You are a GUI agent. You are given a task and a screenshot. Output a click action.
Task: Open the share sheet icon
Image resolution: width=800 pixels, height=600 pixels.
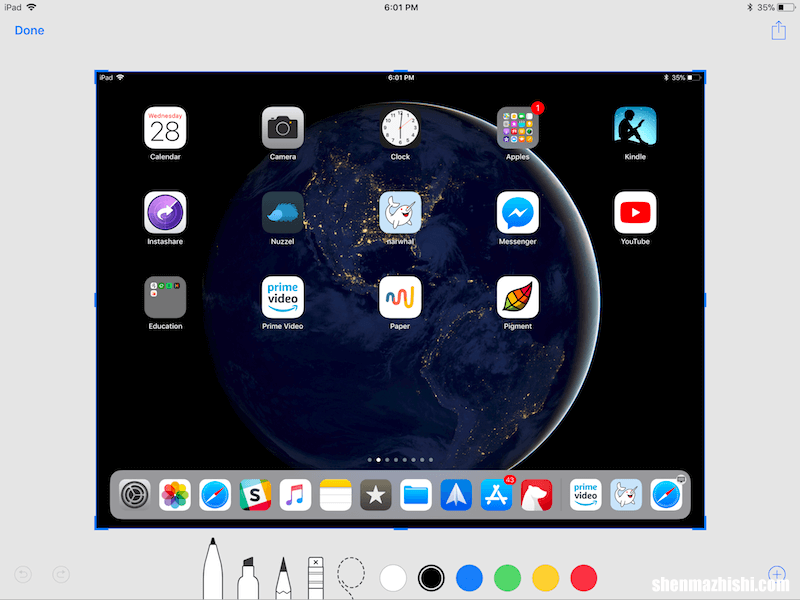[x=778, y=30]
